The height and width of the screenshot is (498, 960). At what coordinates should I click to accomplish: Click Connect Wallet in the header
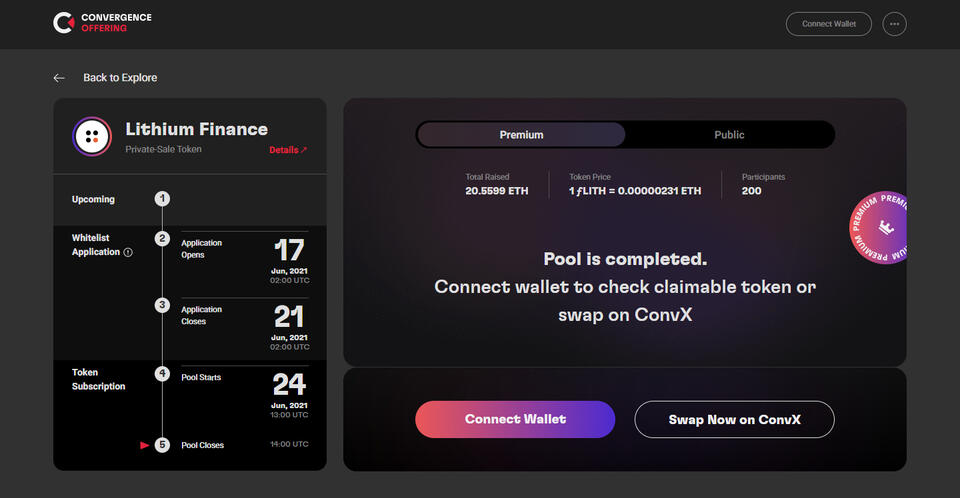pyautogui.click(x=828, y=24)
